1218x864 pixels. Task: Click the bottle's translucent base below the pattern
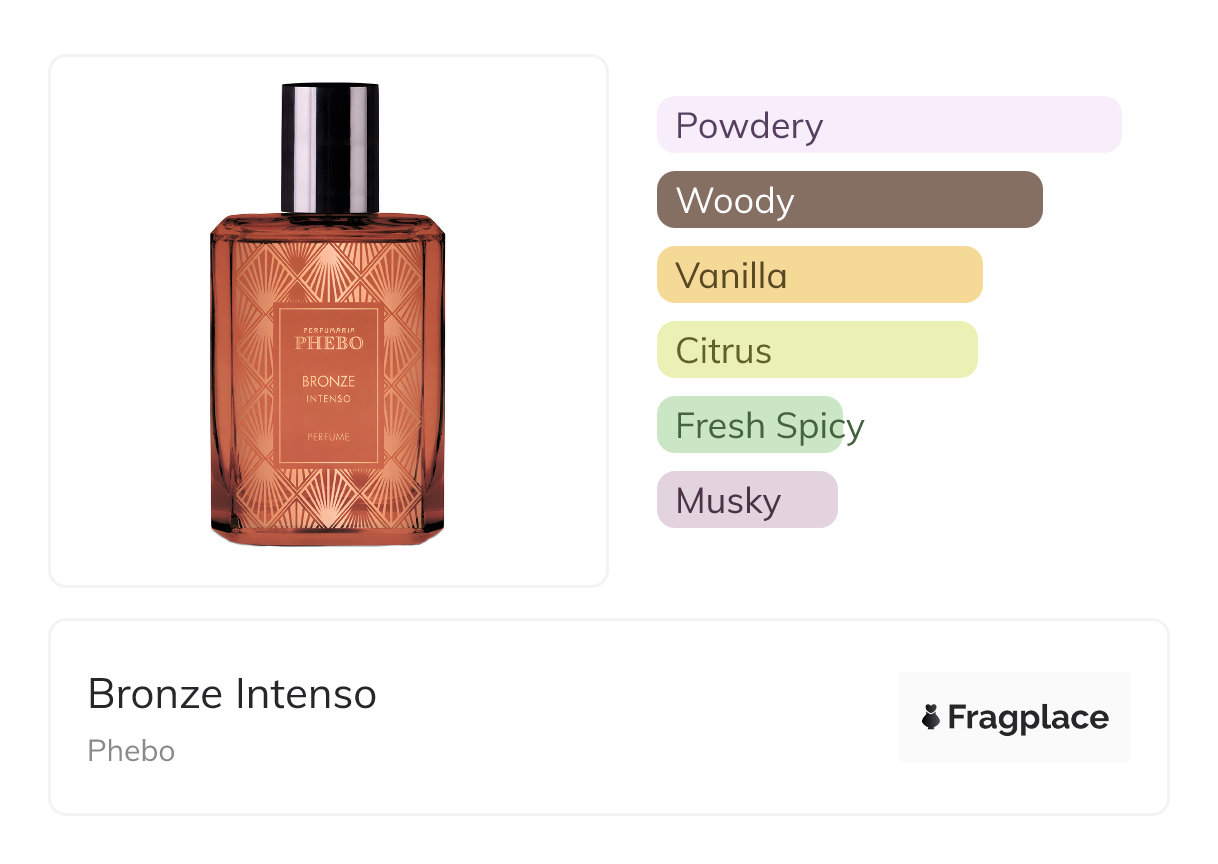328,535
